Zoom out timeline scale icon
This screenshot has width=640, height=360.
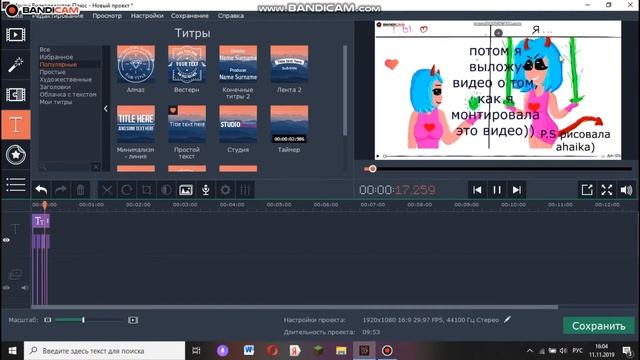click(x=48, y=320)
